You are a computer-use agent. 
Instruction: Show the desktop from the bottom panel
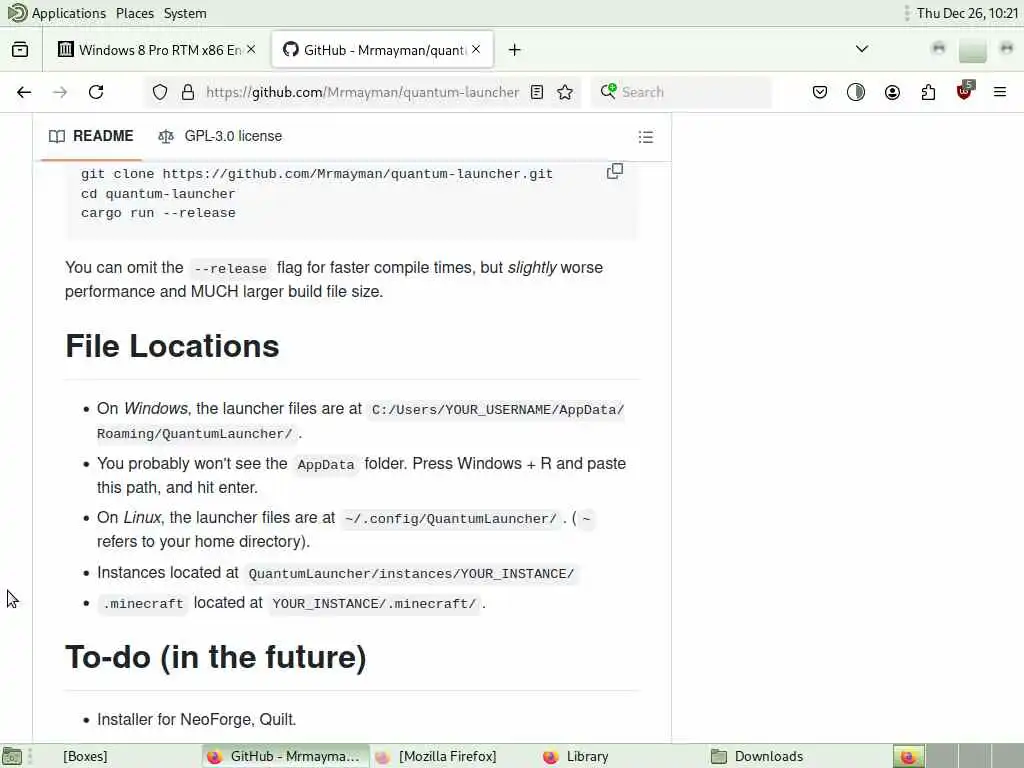point(12,756)
